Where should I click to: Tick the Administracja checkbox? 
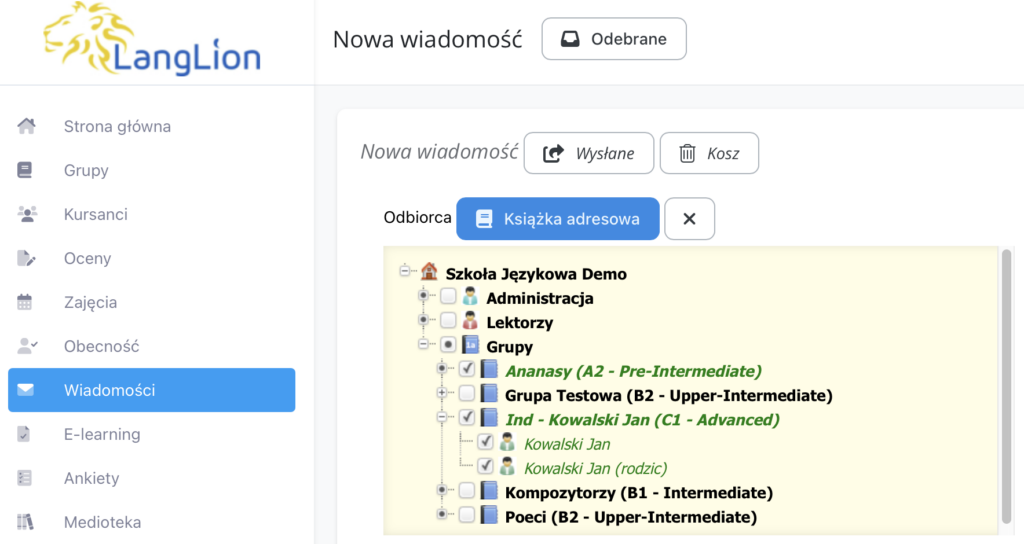448,297
